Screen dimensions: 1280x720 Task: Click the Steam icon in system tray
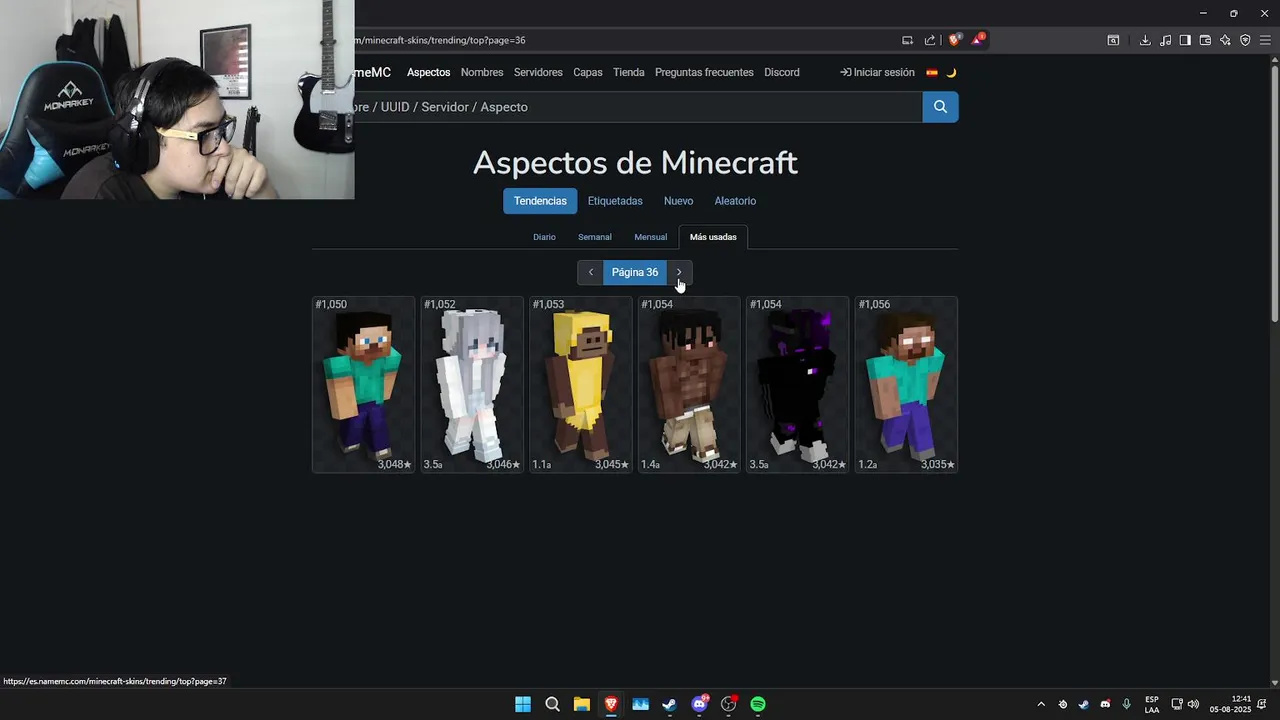tap(1083, 704)
